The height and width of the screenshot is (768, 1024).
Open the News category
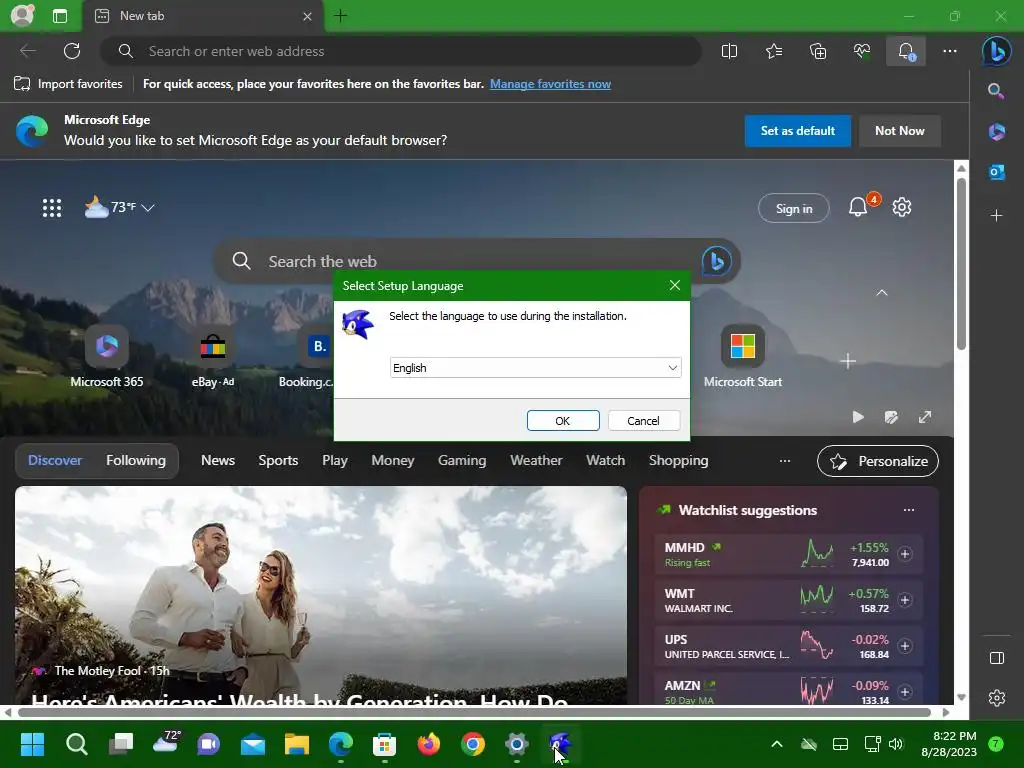coord(218,460)
